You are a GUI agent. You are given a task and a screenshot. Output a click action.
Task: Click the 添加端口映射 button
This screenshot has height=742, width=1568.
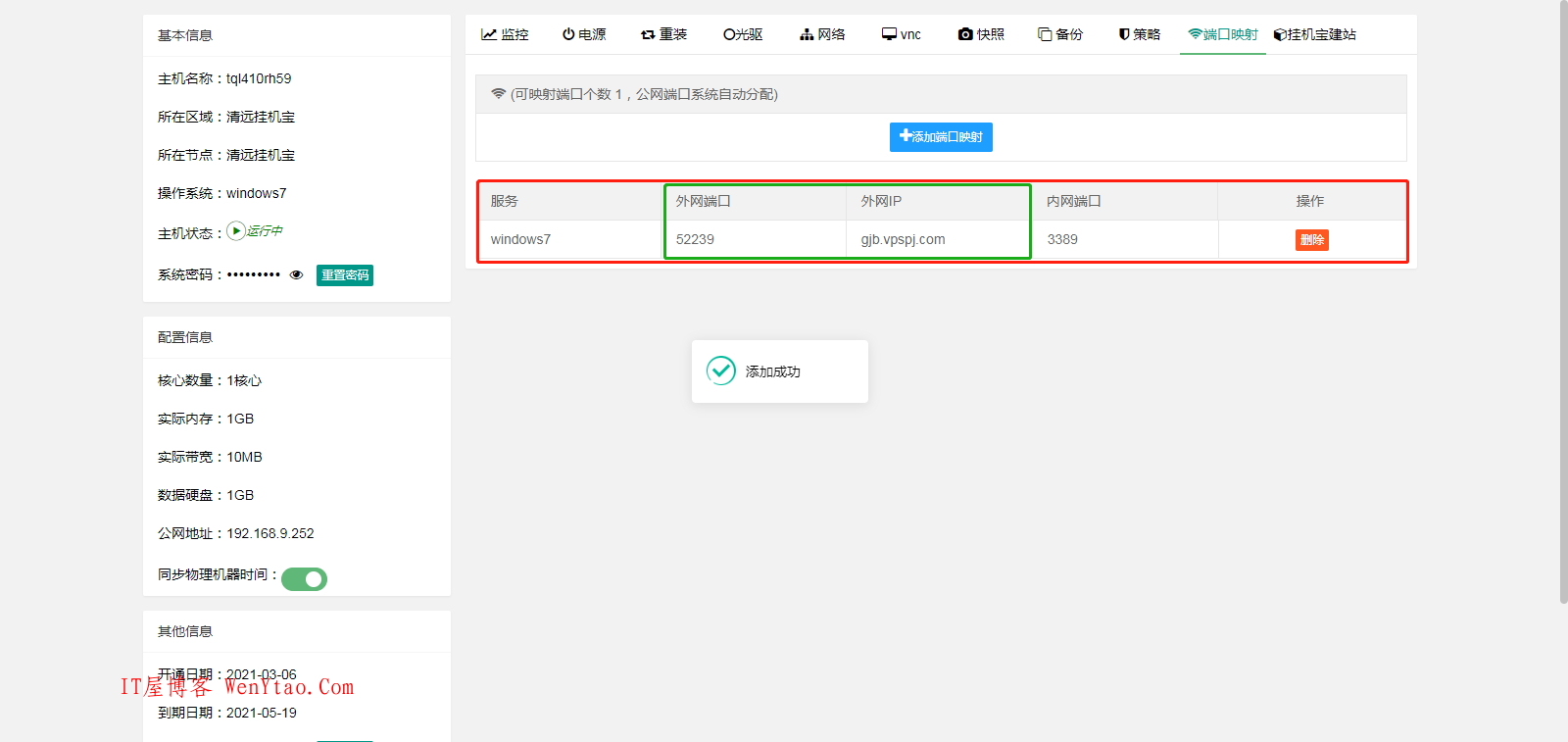(x=941, y=137)
